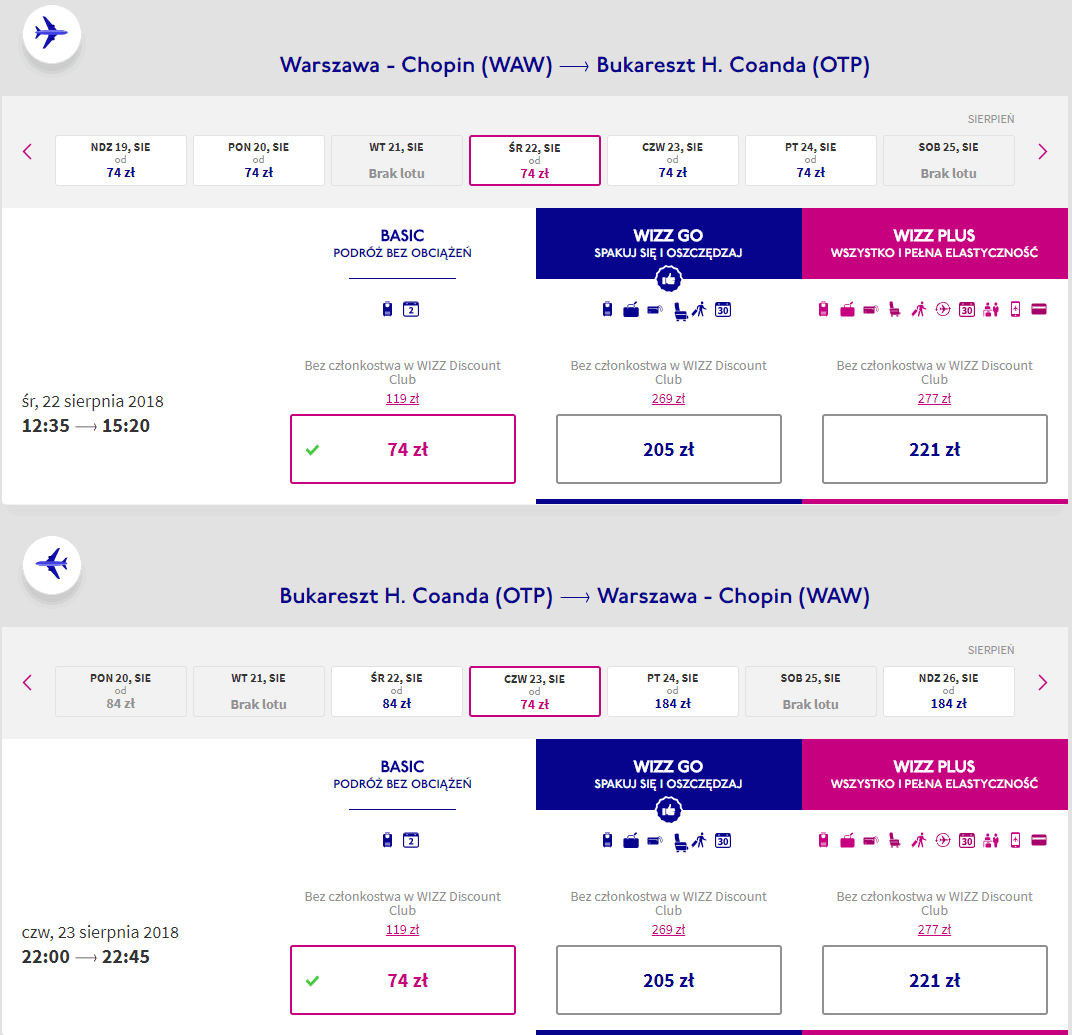Click the pink credit card icon under return WIZZ PLUS
This screenshot has height=1035, width=1072.
point(1039,841)
